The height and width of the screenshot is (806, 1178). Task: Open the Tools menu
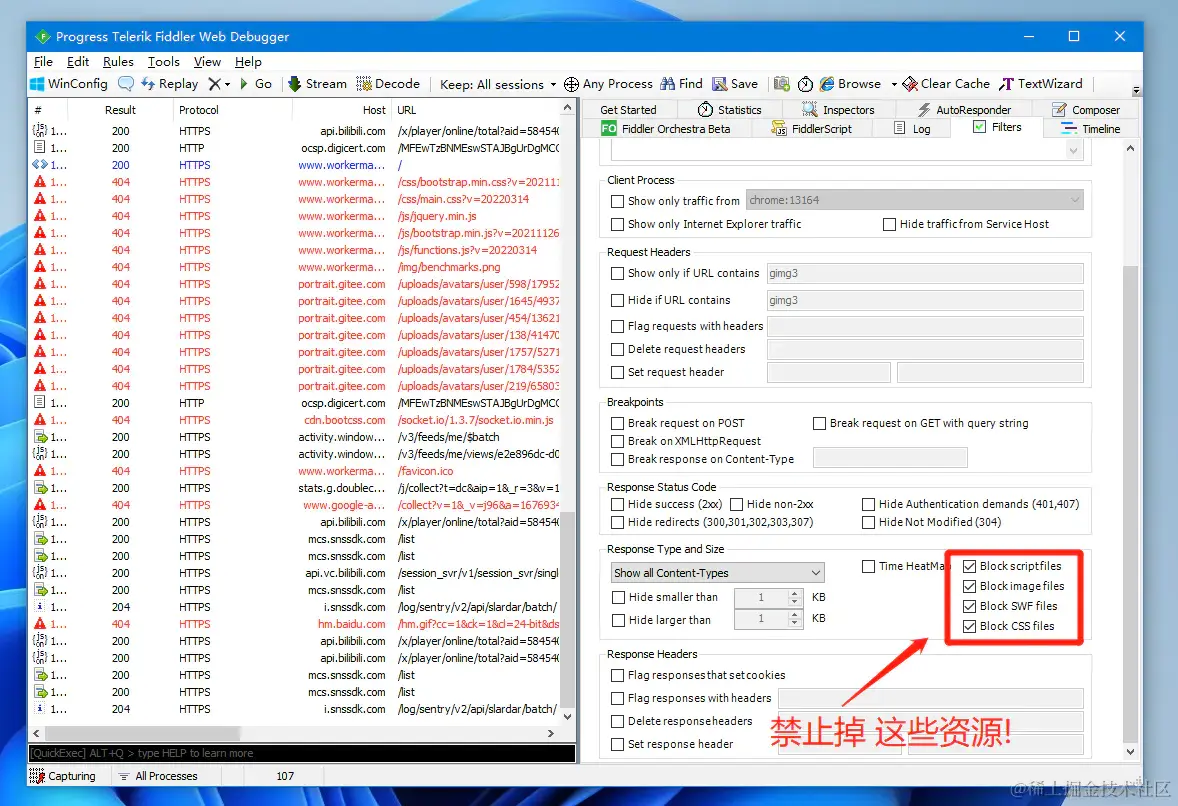(163, 62)
